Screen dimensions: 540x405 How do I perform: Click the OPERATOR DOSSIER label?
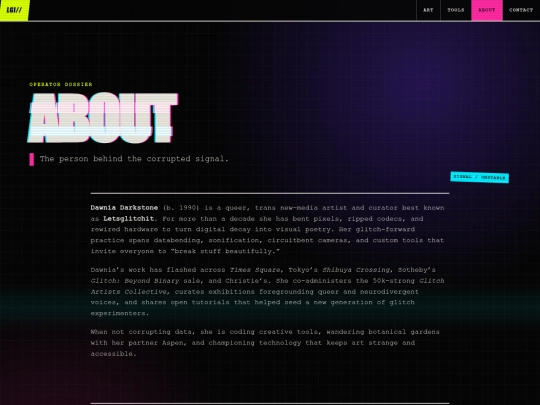pos(61,84)
